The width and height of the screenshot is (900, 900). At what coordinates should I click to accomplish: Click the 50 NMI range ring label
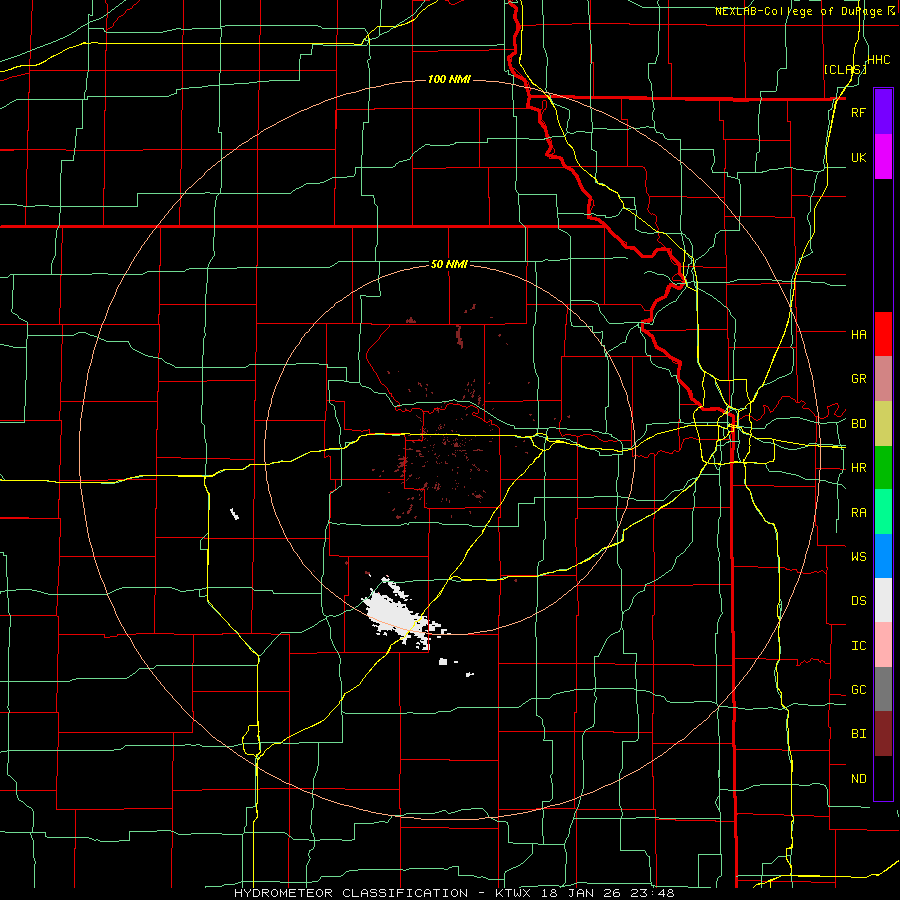pos(449,264)
